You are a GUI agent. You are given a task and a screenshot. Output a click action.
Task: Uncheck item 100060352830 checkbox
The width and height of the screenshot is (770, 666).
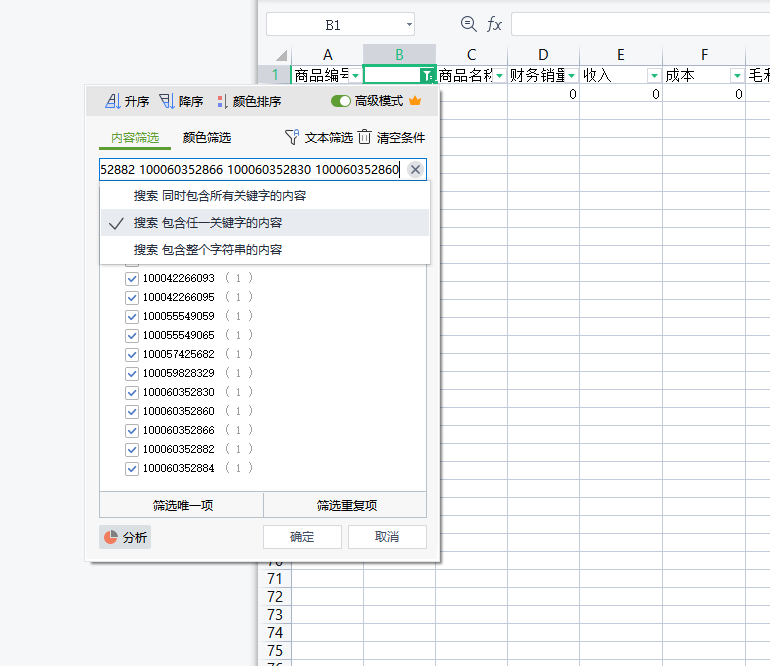pyautogui.click(x=132, y=392)
